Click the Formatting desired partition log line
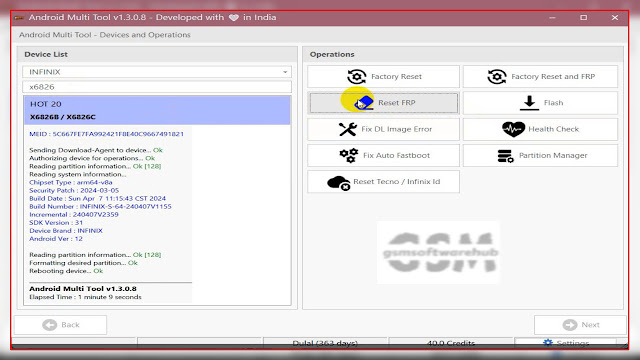Viewport: 640px width, 360px height. 83,263
